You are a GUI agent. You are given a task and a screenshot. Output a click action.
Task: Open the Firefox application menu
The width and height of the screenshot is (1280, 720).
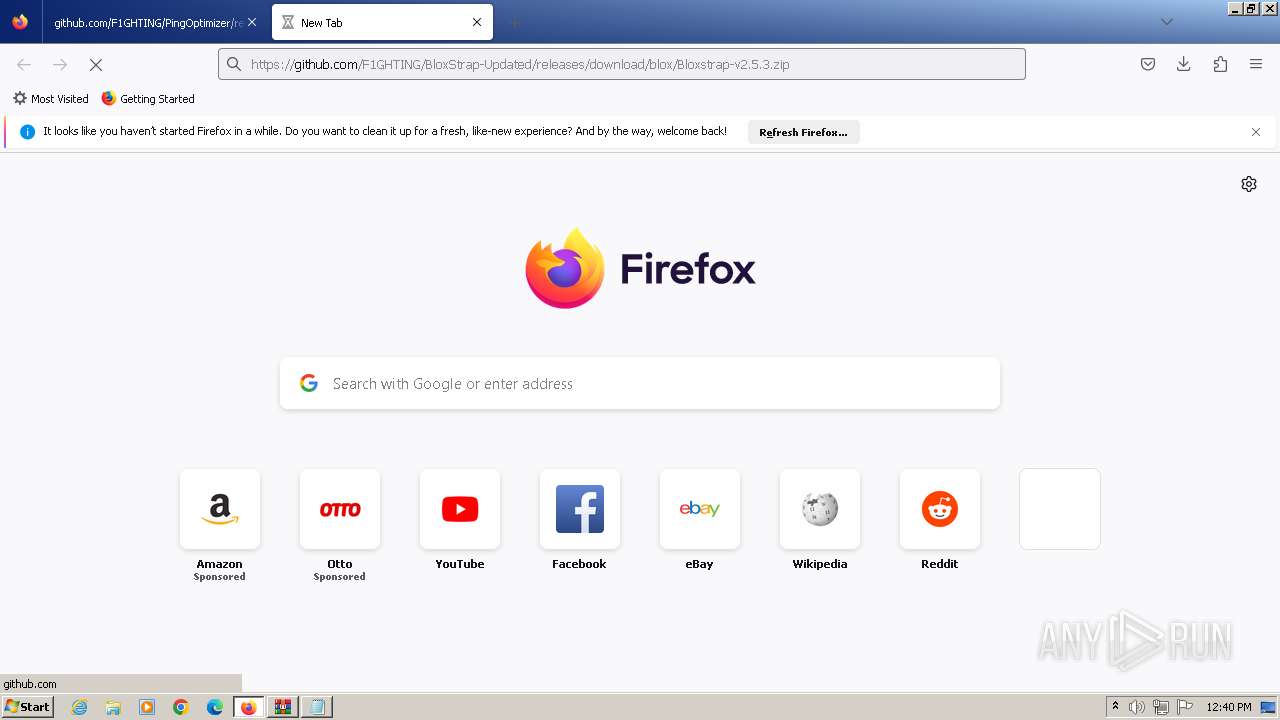[1256, 64]
